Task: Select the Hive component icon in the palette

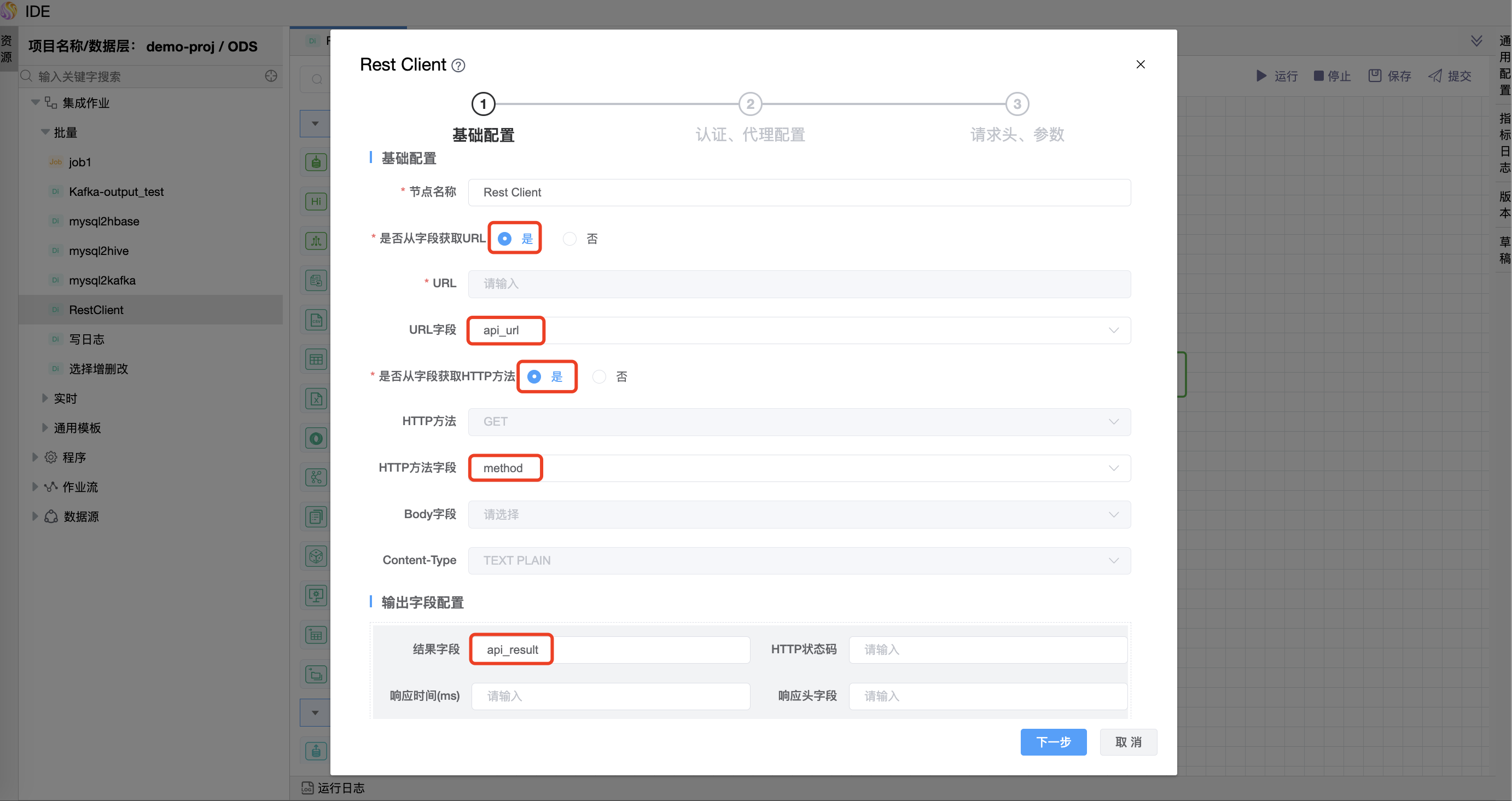Action: pyautogui.click(x=316, y=201)
